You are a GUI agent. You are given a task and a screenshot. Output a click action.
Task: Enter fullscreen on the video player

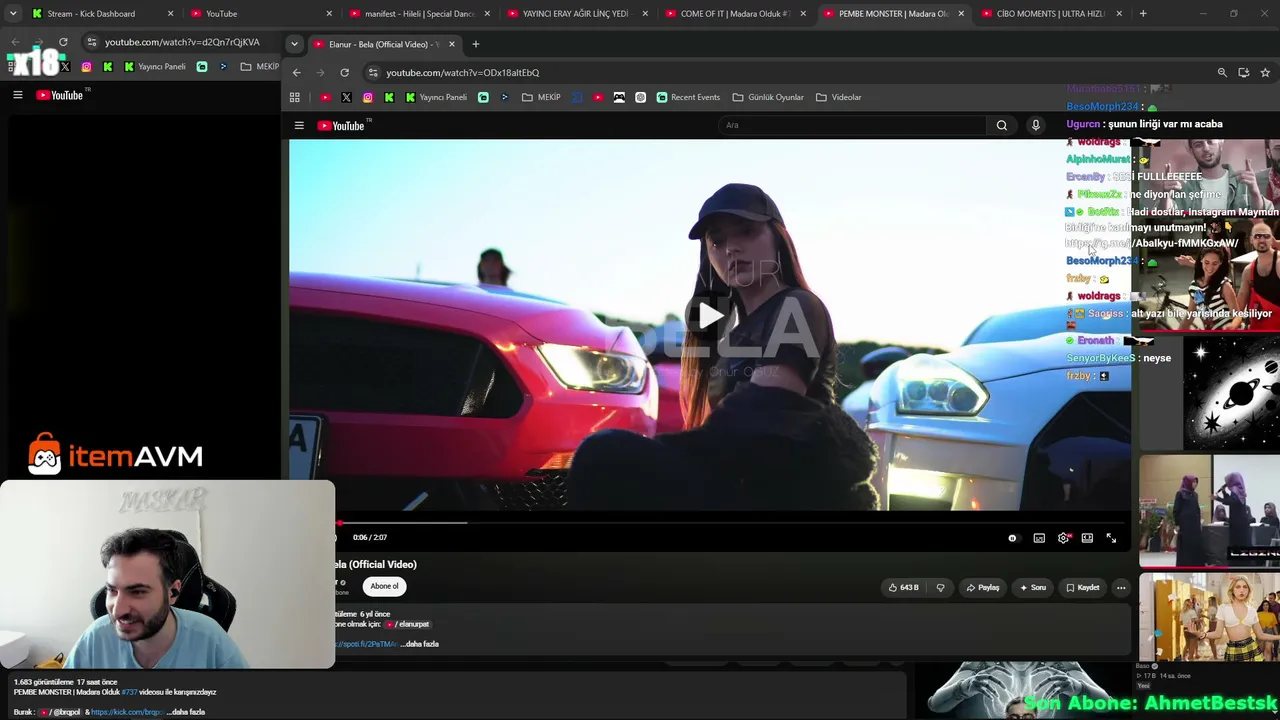(1111, 538)
